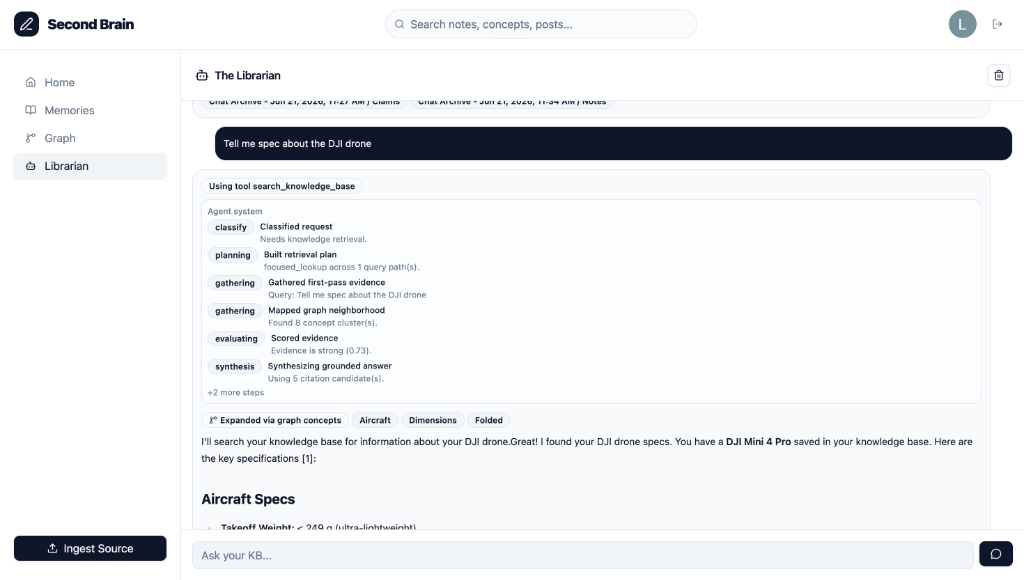Click the synthesis step tag
Viewport: 1024px width, 580px height.
(234, 366)
